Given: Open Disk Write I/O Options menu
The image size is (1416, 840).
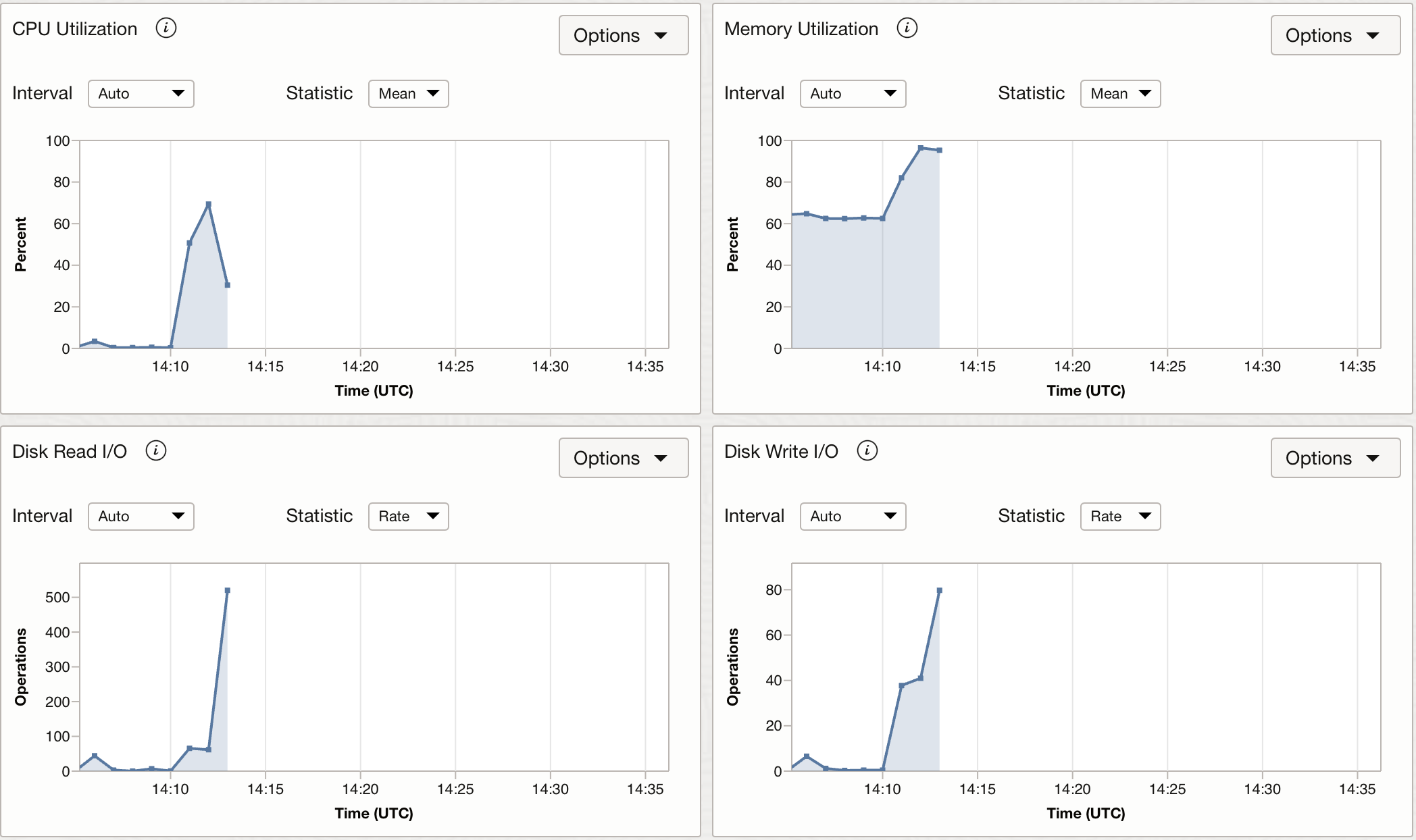Looking at the screenshot, I should pyautogui.click(x=1335, y=458).
